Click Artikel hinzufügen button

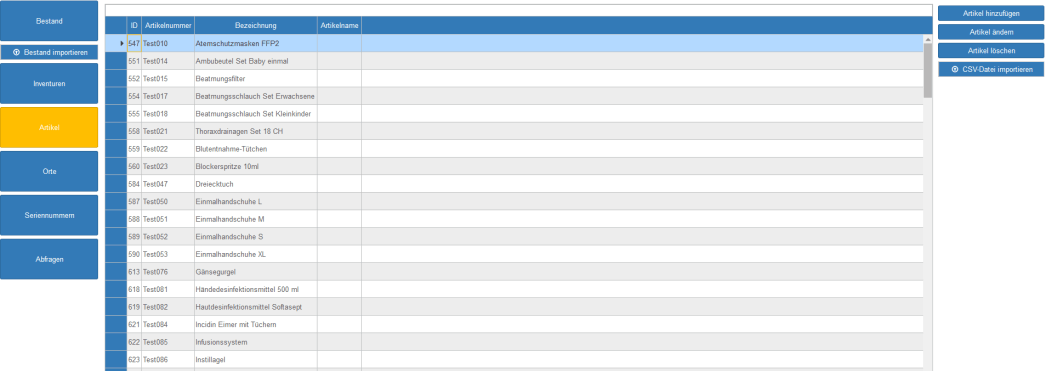(x=991, y=13)
